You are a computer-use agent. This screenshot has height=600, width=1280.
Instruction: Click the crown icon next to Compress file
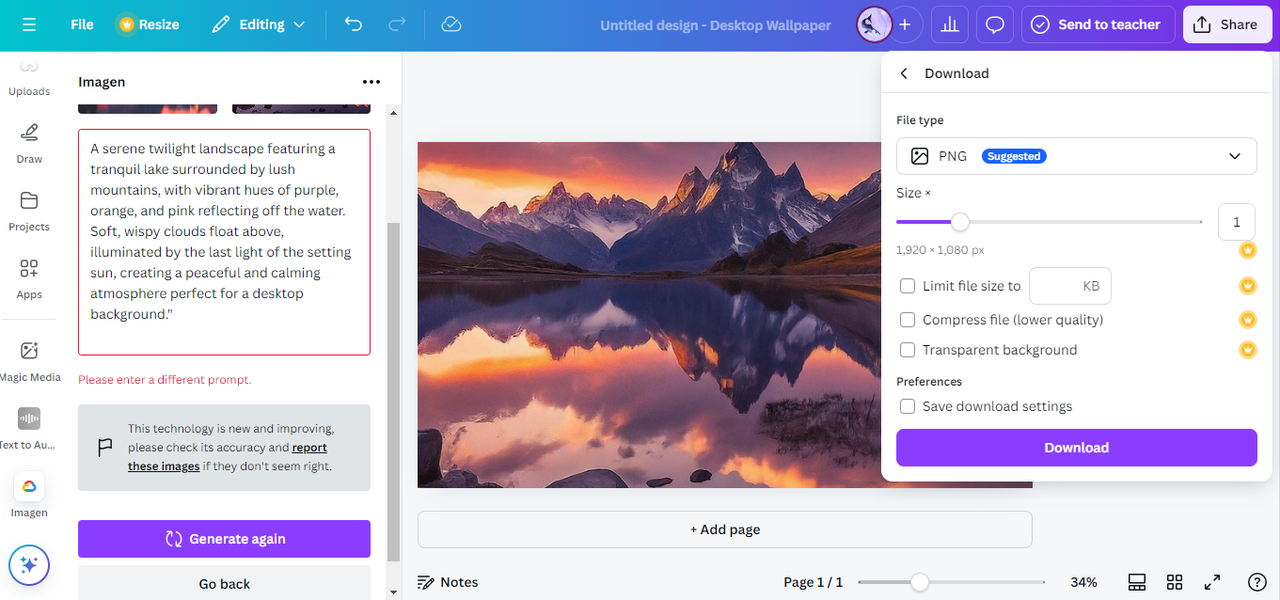coord(1248,320)
